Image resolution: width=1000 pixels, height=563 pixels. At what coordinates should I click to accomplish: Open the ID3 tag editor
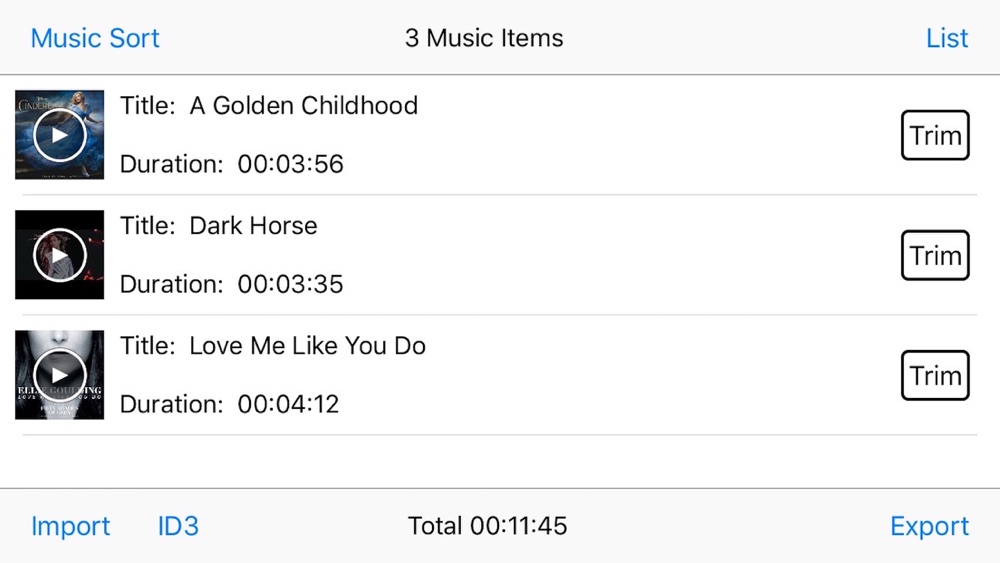tap(178, 527)
